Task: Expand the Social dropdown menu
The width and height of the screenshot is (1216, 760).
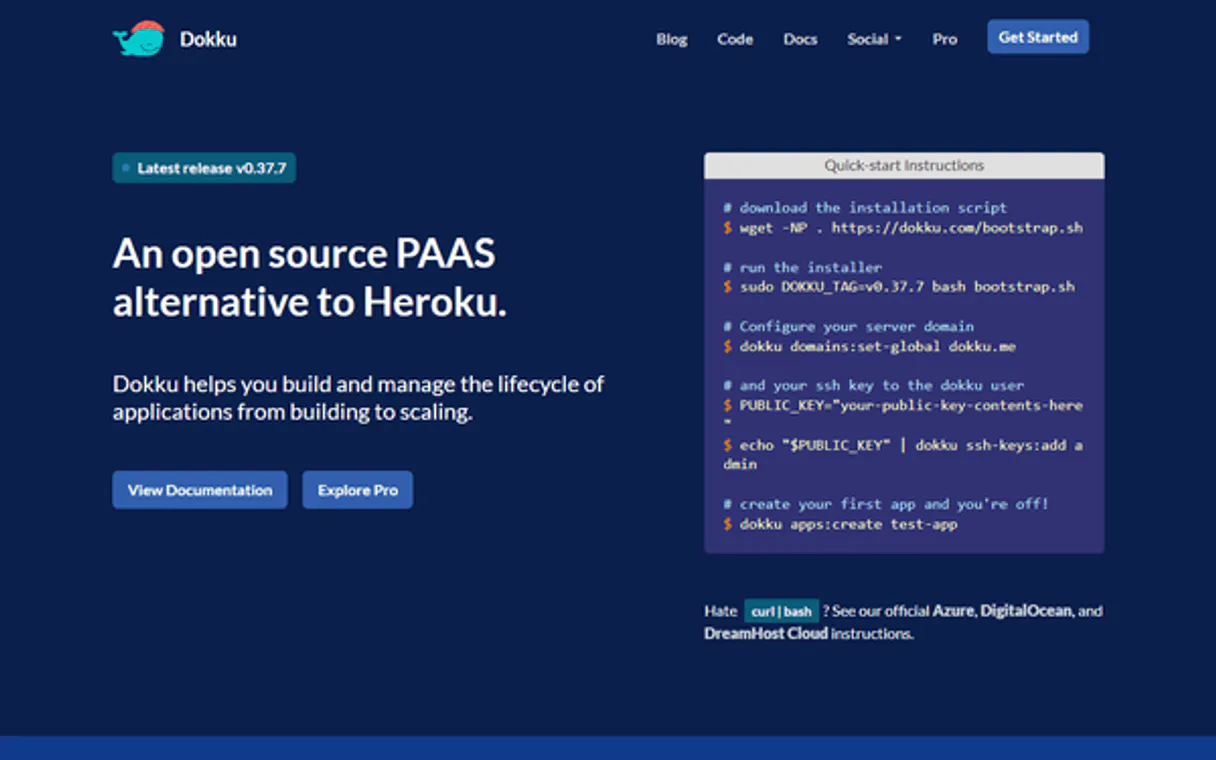Action: (x=874, y=39)
